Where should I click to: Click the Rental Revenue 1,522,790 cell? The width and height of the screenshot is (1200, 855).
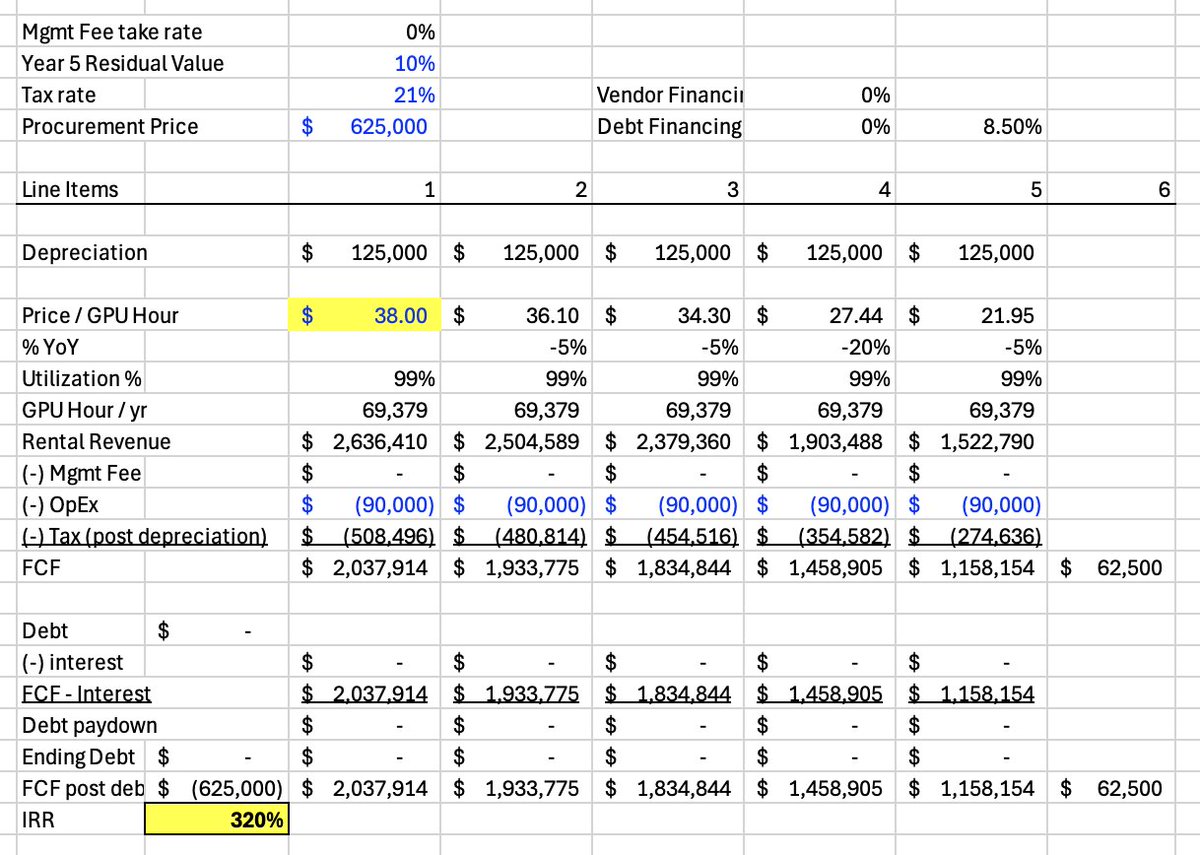pyautogui.click(x=971, y=441)
